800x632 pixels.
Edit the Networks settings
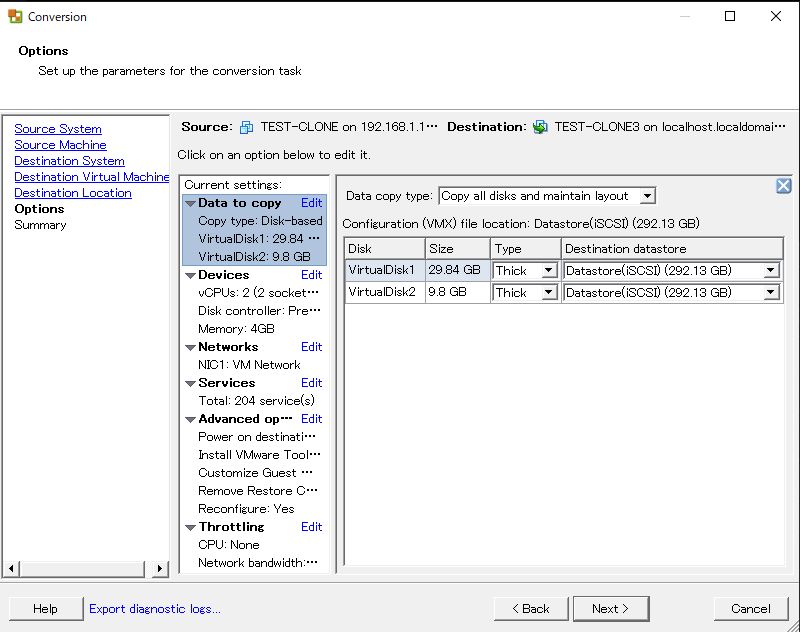pos(311,347)
